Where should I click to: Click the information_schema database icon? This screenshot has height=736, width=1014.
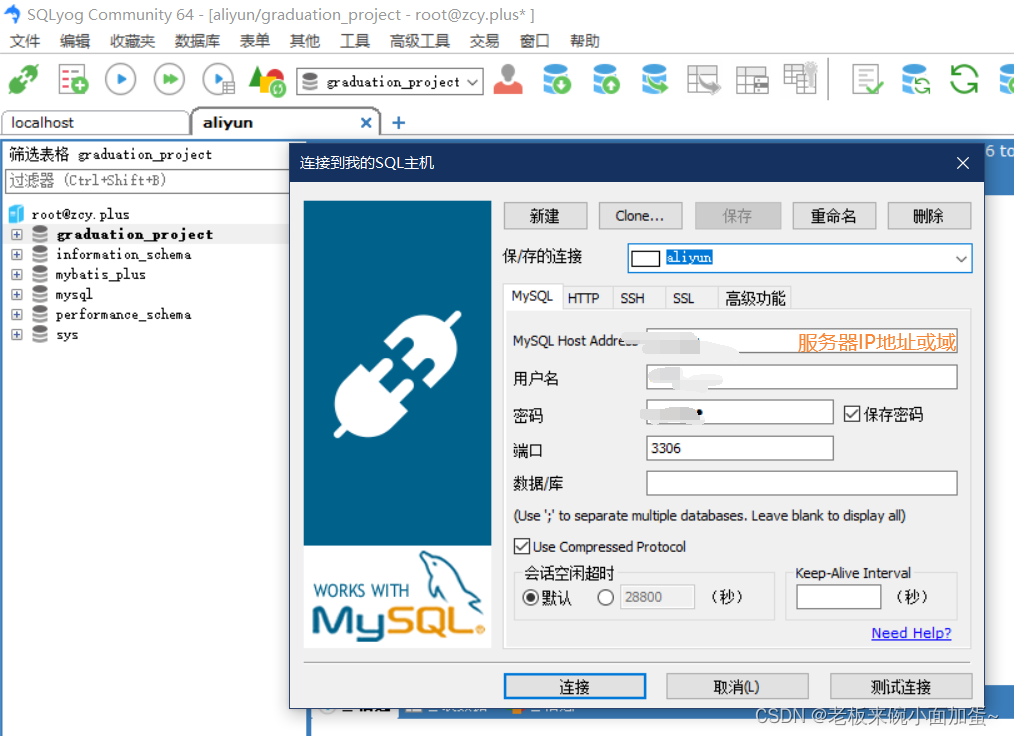[x=40, y=254]
